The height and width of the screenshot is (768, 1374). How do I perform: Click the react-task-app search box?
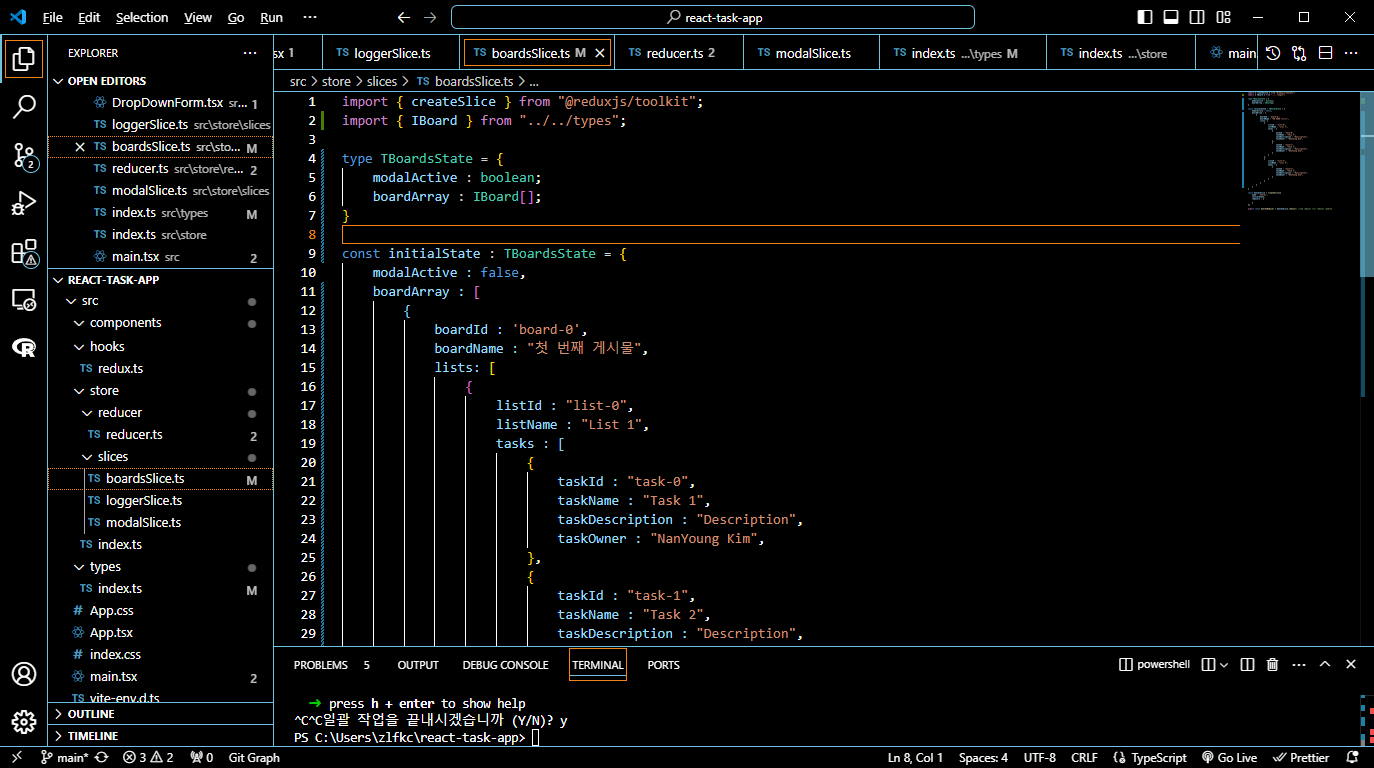coord(712,18)
